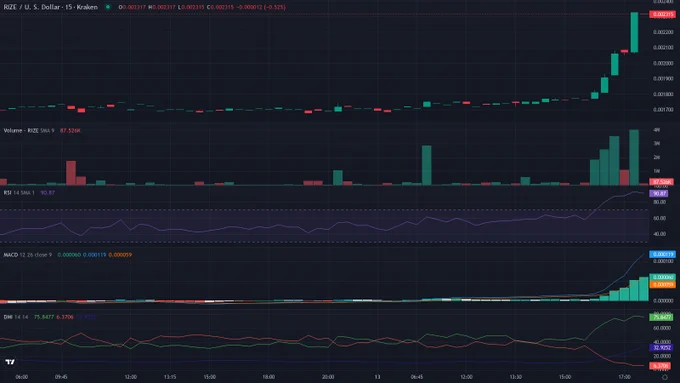Select the tall green volume bar near 06:45
This screenshot has height=383, width=680.
pos(427,165)
